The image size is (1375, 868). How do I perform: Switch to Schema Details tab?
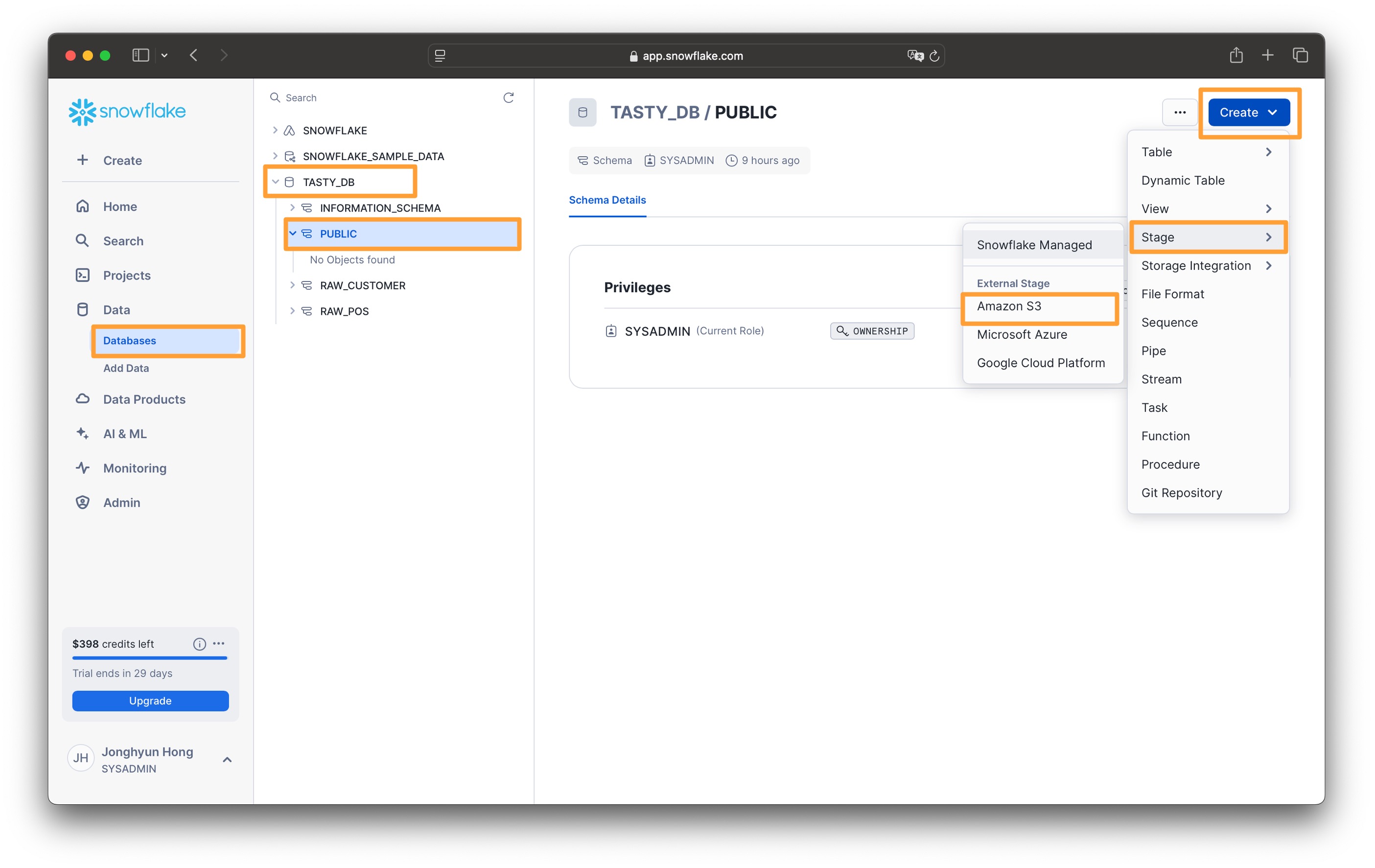tap(607, 200)
